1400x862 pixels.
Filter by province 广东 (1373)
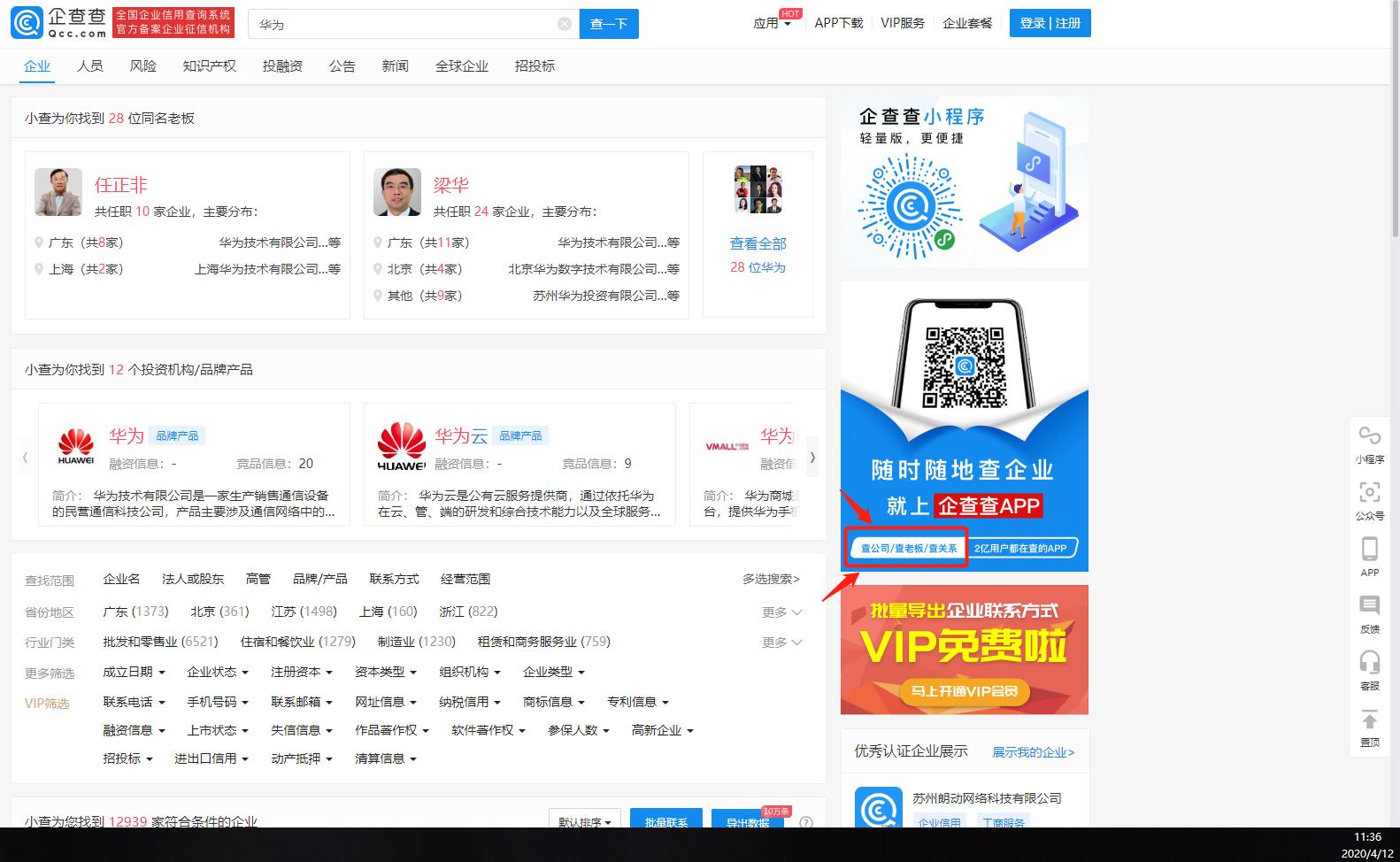tap(135, 612)
